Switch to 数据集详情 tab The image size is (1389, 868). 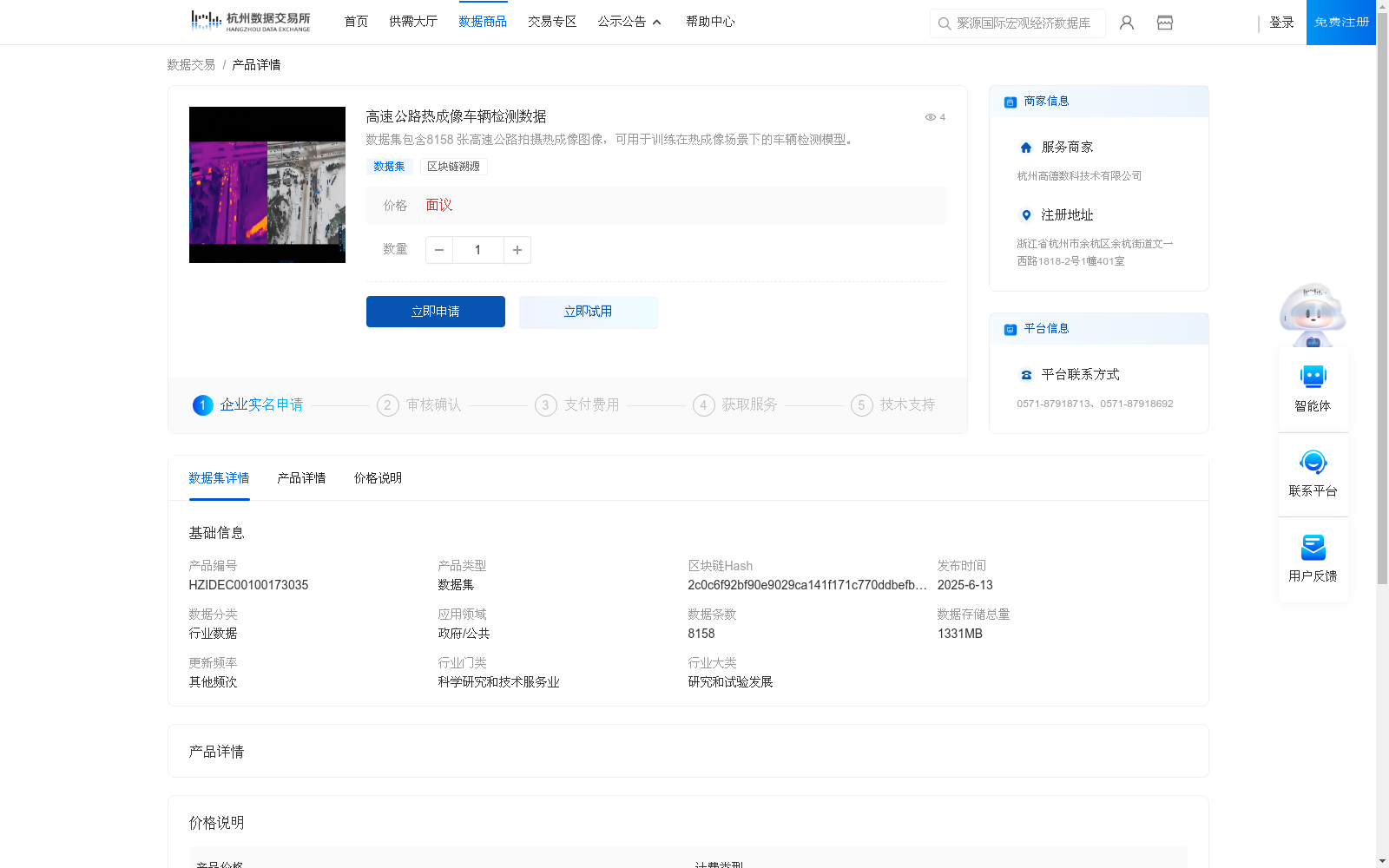pyautogui.click(x=219, y=478)
